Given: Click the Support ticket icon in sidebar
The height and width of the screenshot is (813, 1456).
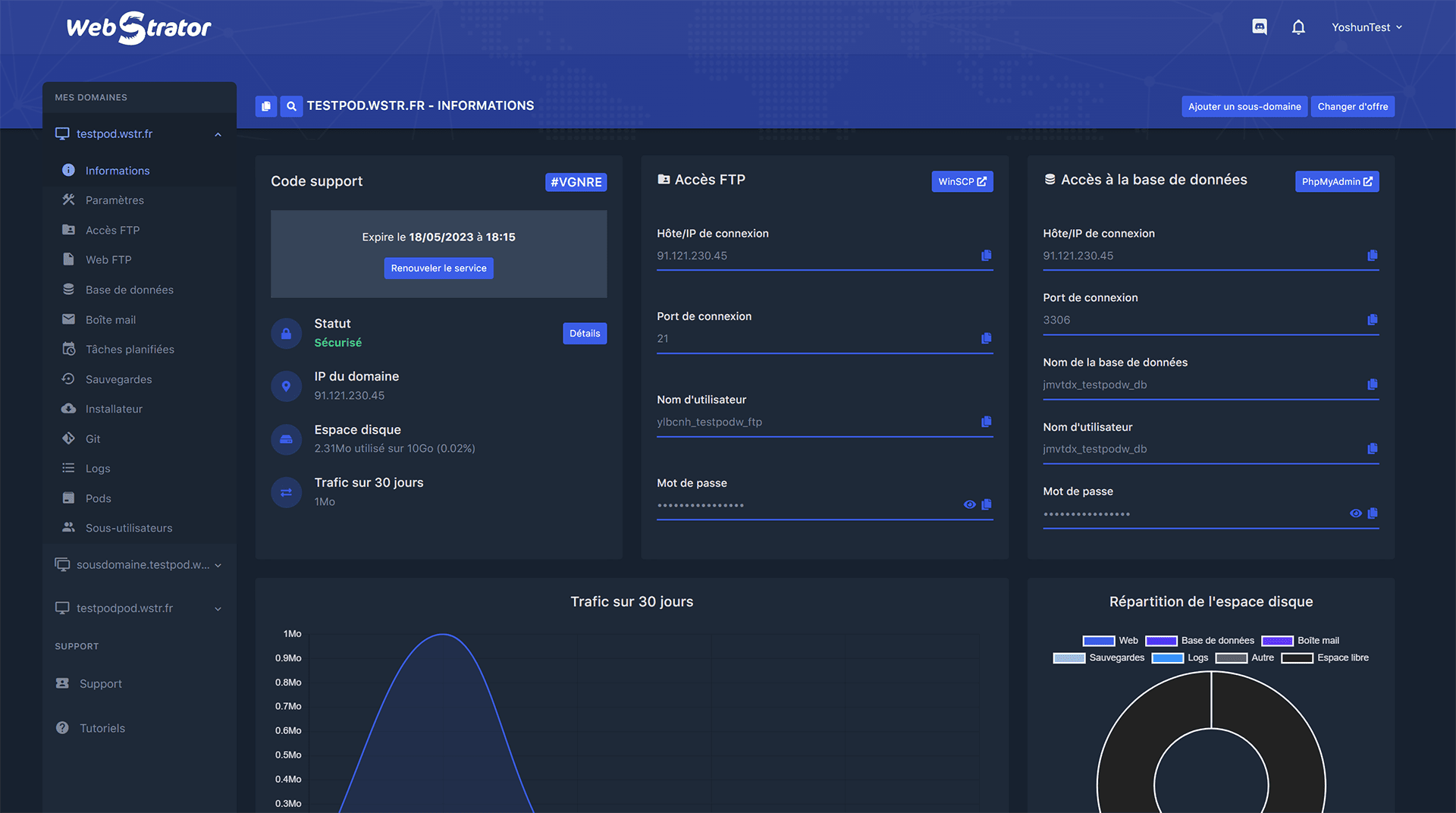Looking at the screenshot, I should [62, 683].
